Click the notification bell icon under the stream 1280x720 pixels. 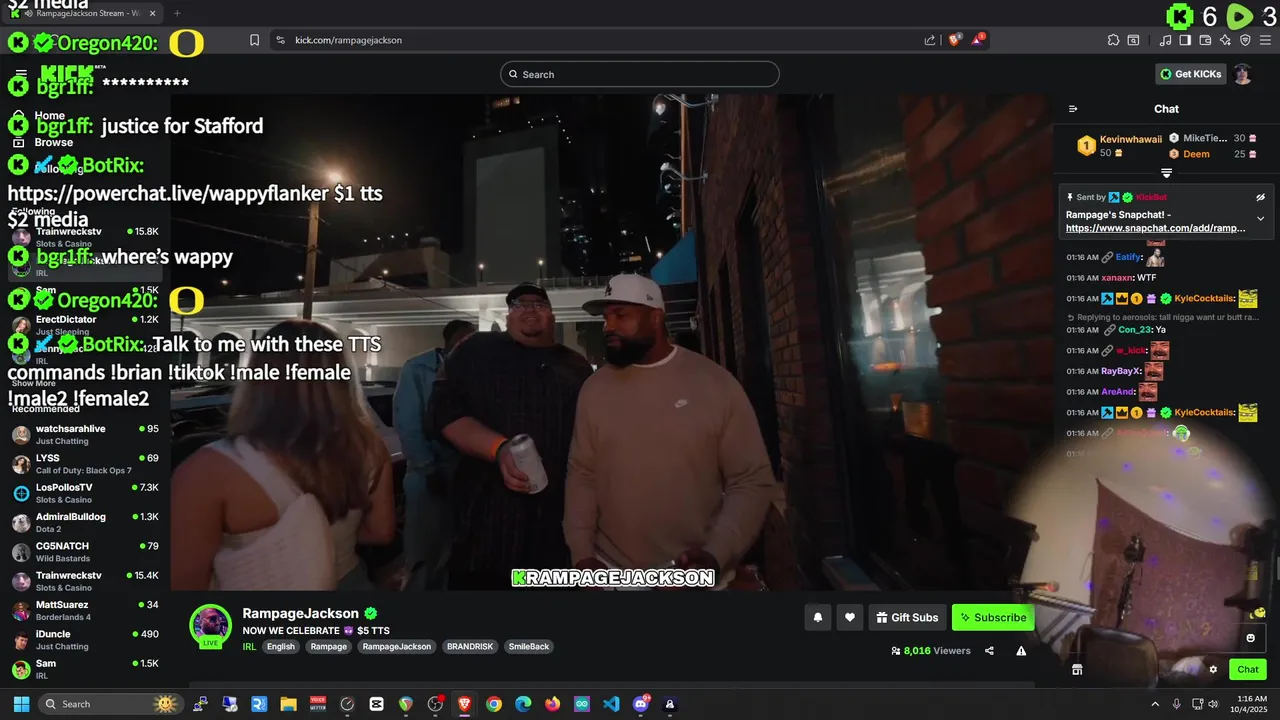click(x=818, y=618)
